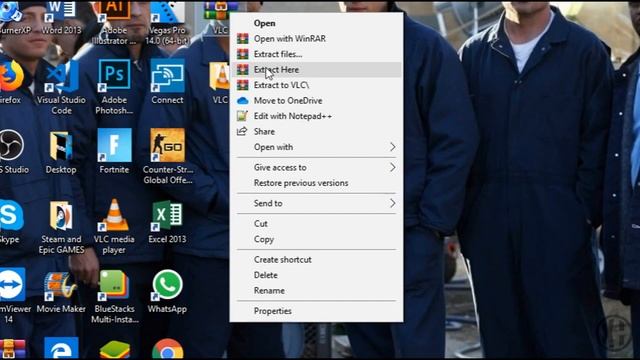Viewport: 640px width, 360px height.
Task: Open OBS Studio icon
Action: pyautogui.click(x=12, y=151)
